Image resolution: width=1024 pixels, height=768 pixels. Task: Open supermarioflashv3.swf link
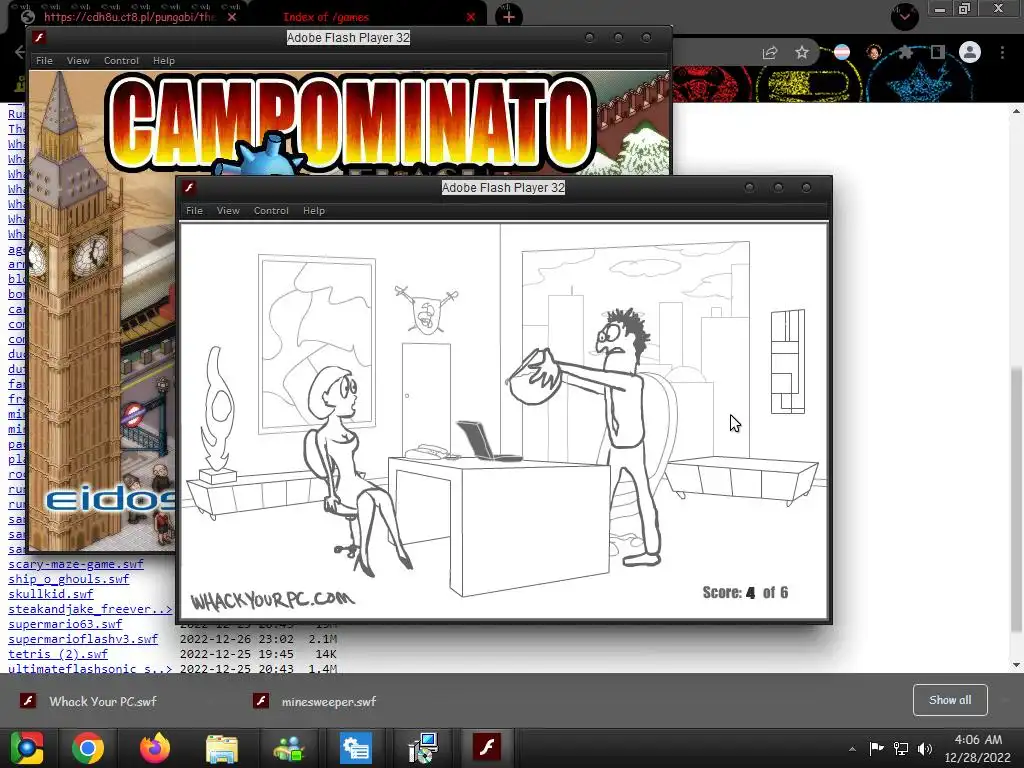[83, 639]
